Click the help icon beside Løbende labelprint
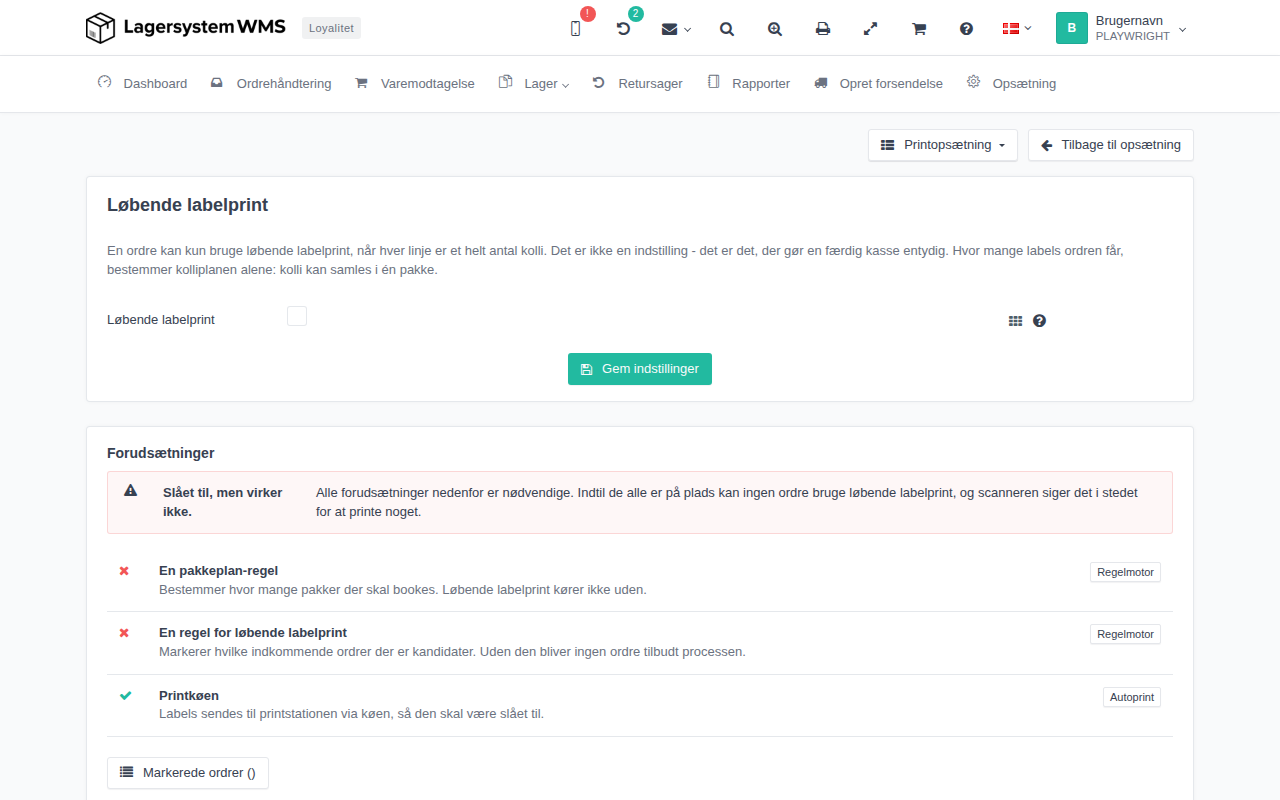This screenshot has width=1280, height=800. tap(1039, 321)
